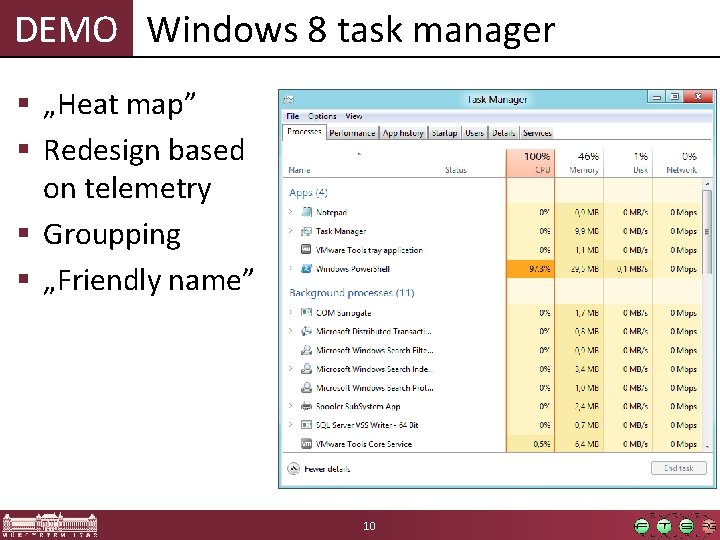The height and width of the screenshot is (540, 720).
Task: Click the Task Manager title bar icon
Action: tap(289, 99)
